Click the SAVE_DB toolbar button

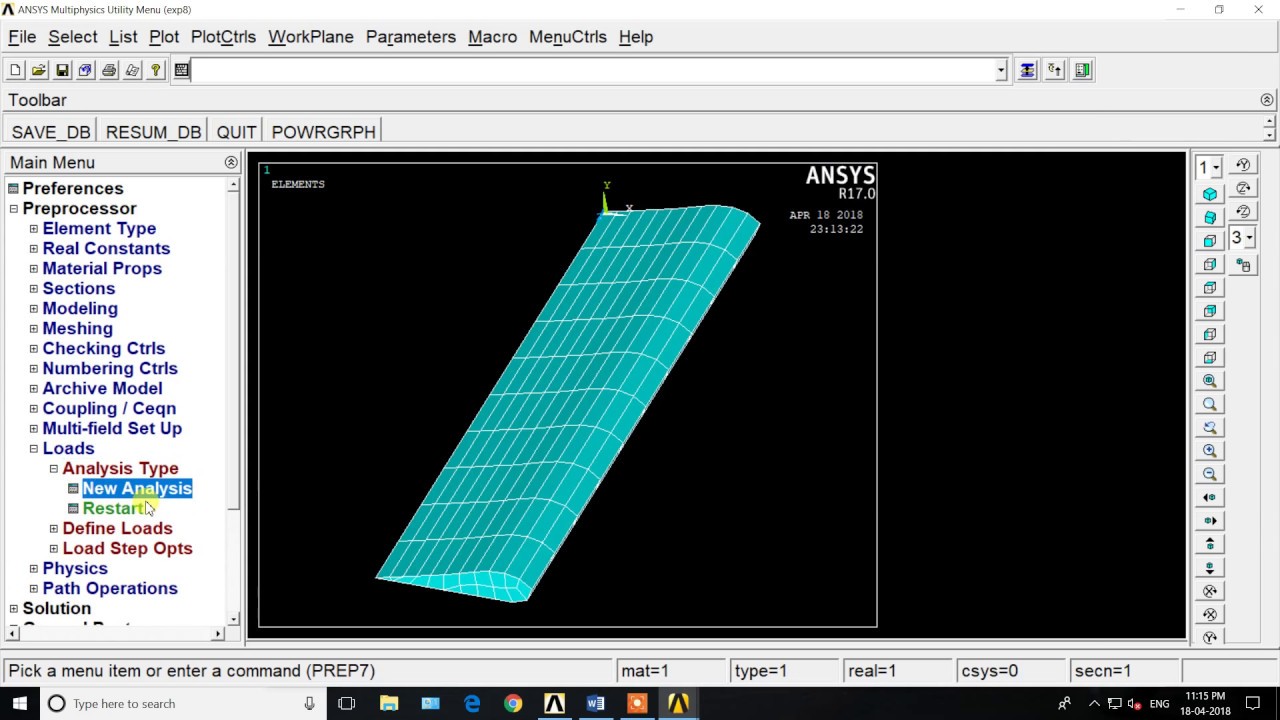[51, 132]
